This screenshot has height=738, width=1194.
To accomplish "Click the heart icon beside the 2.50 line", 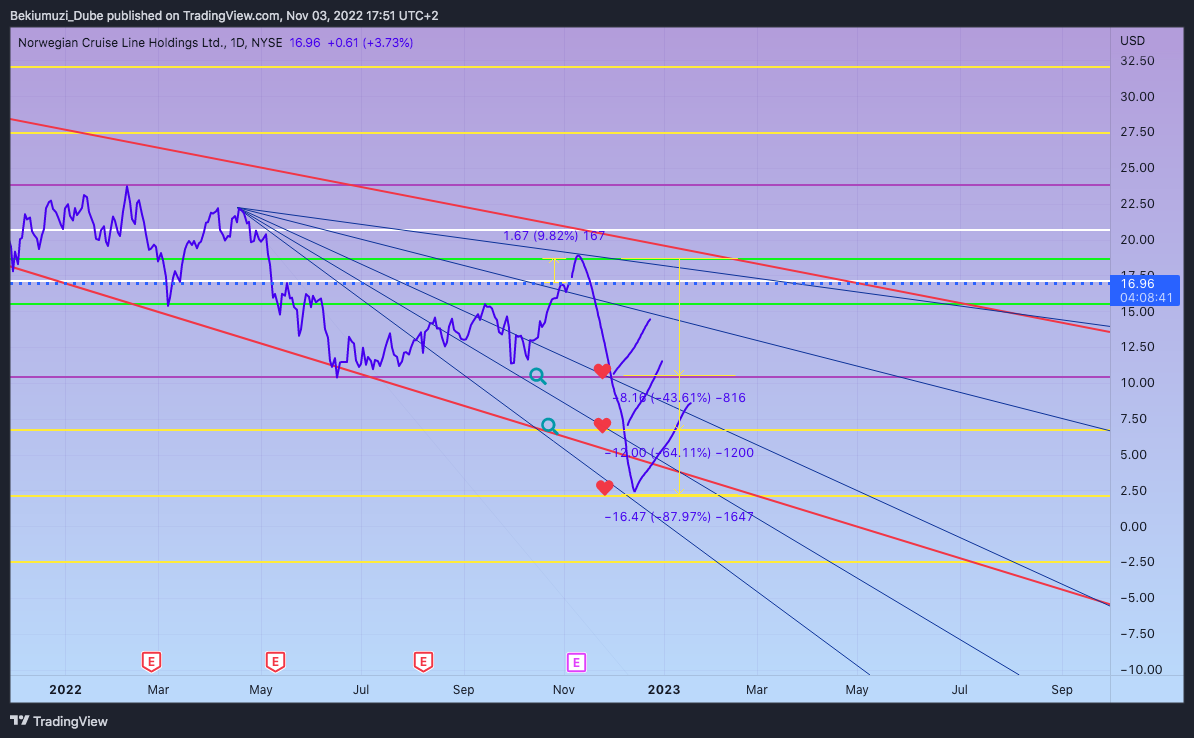I will click(605, 487).
